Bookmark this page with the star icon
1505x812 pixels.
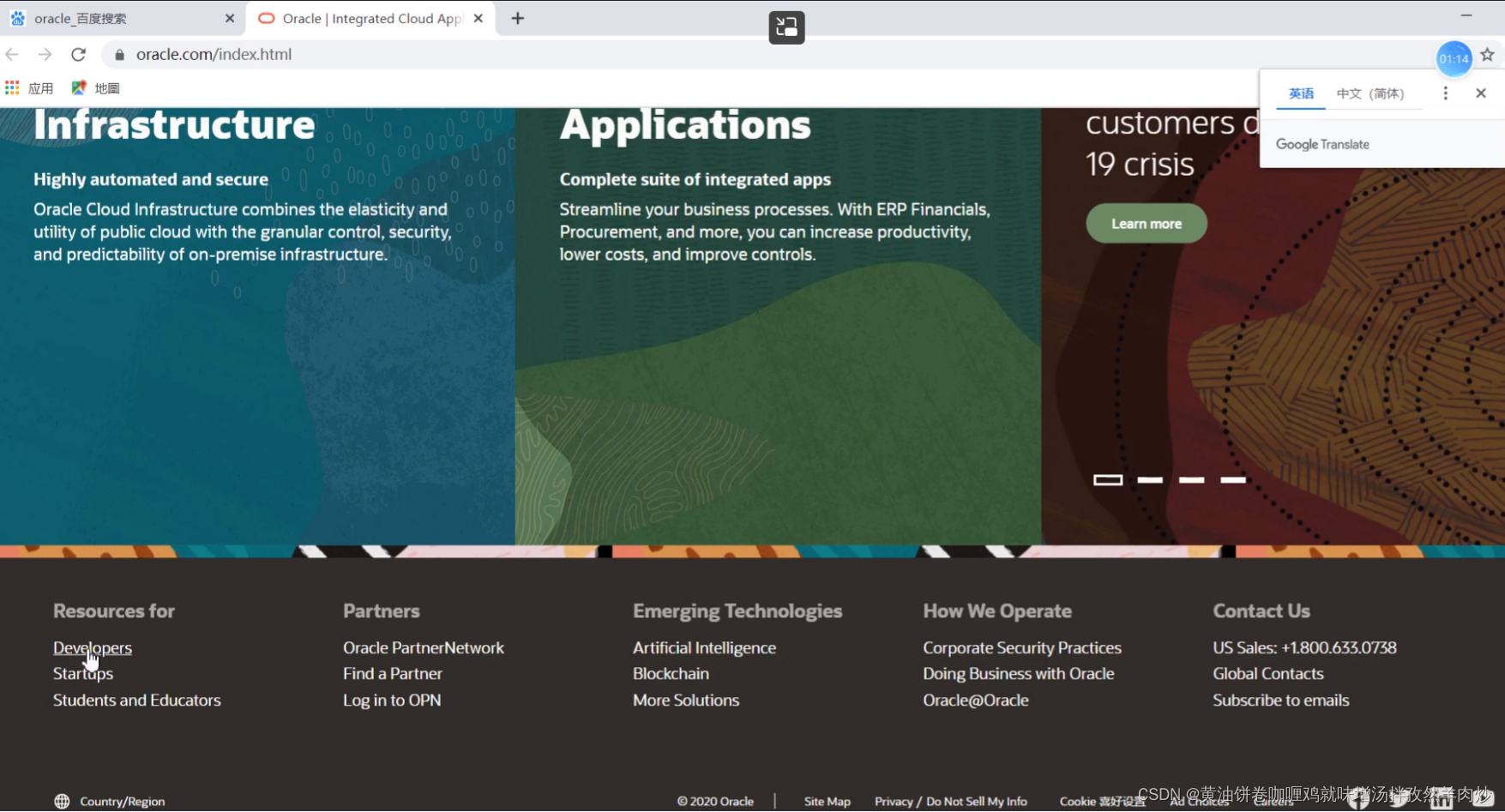(1487, 55)
